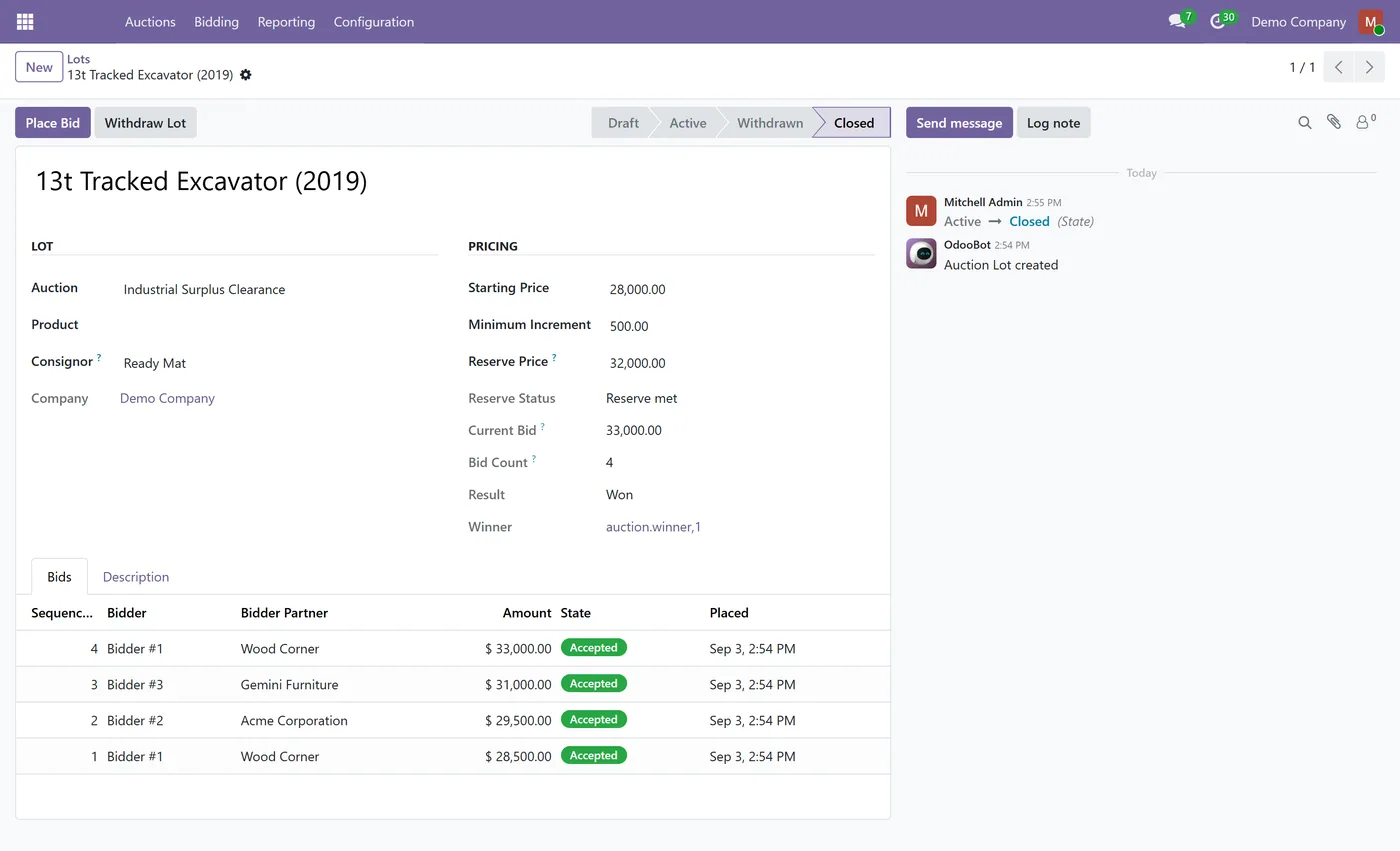Open the Auctions menu
1400x851 pixels.
150,21
